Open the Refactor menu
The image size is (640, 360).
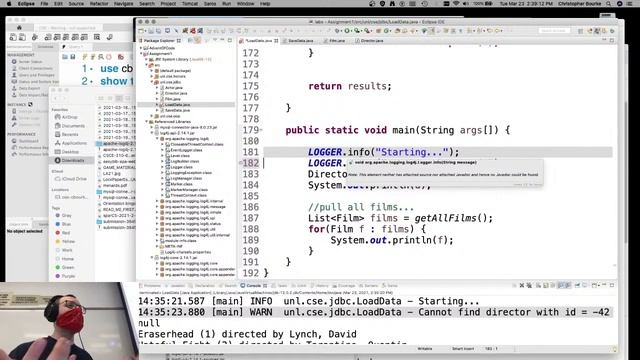pyautogui.click(x=99, y=4)
